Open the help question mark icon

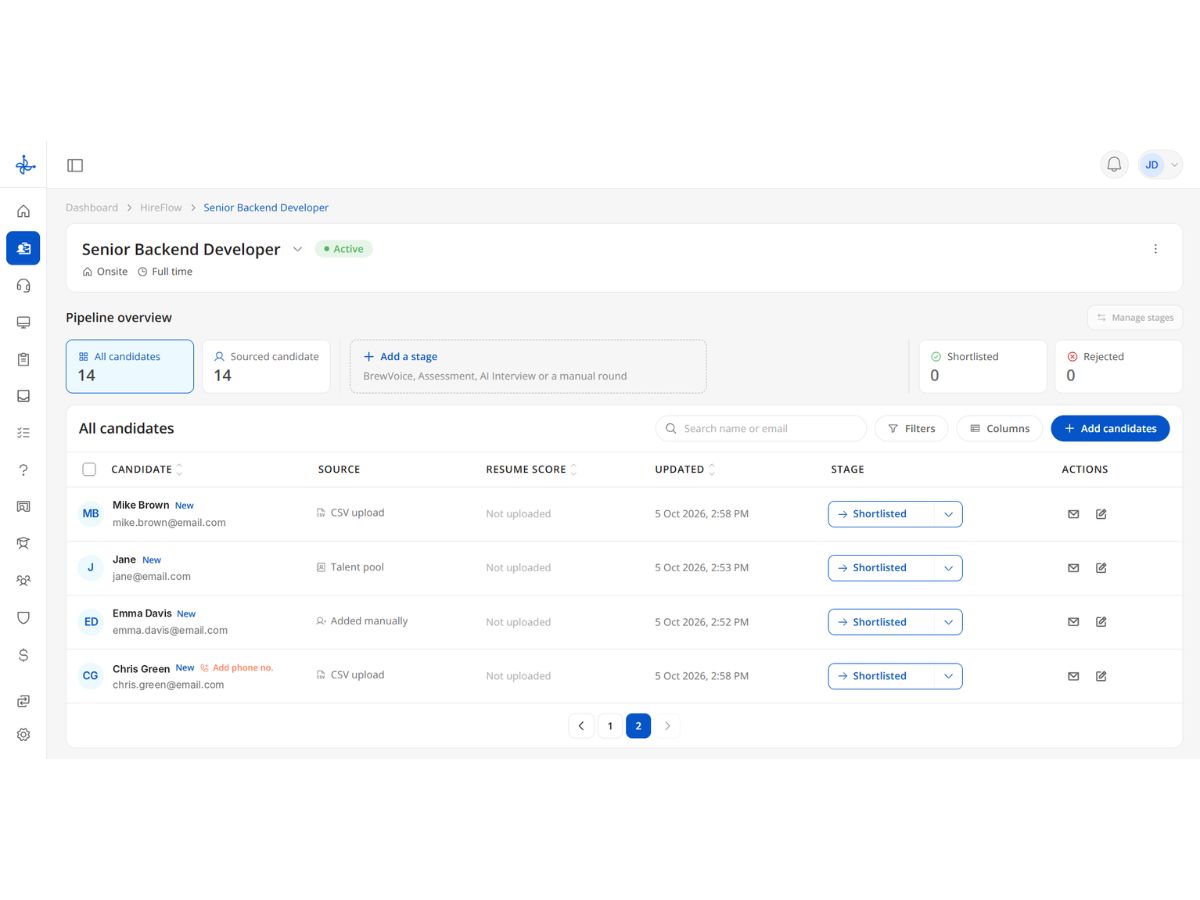[23, 470]
